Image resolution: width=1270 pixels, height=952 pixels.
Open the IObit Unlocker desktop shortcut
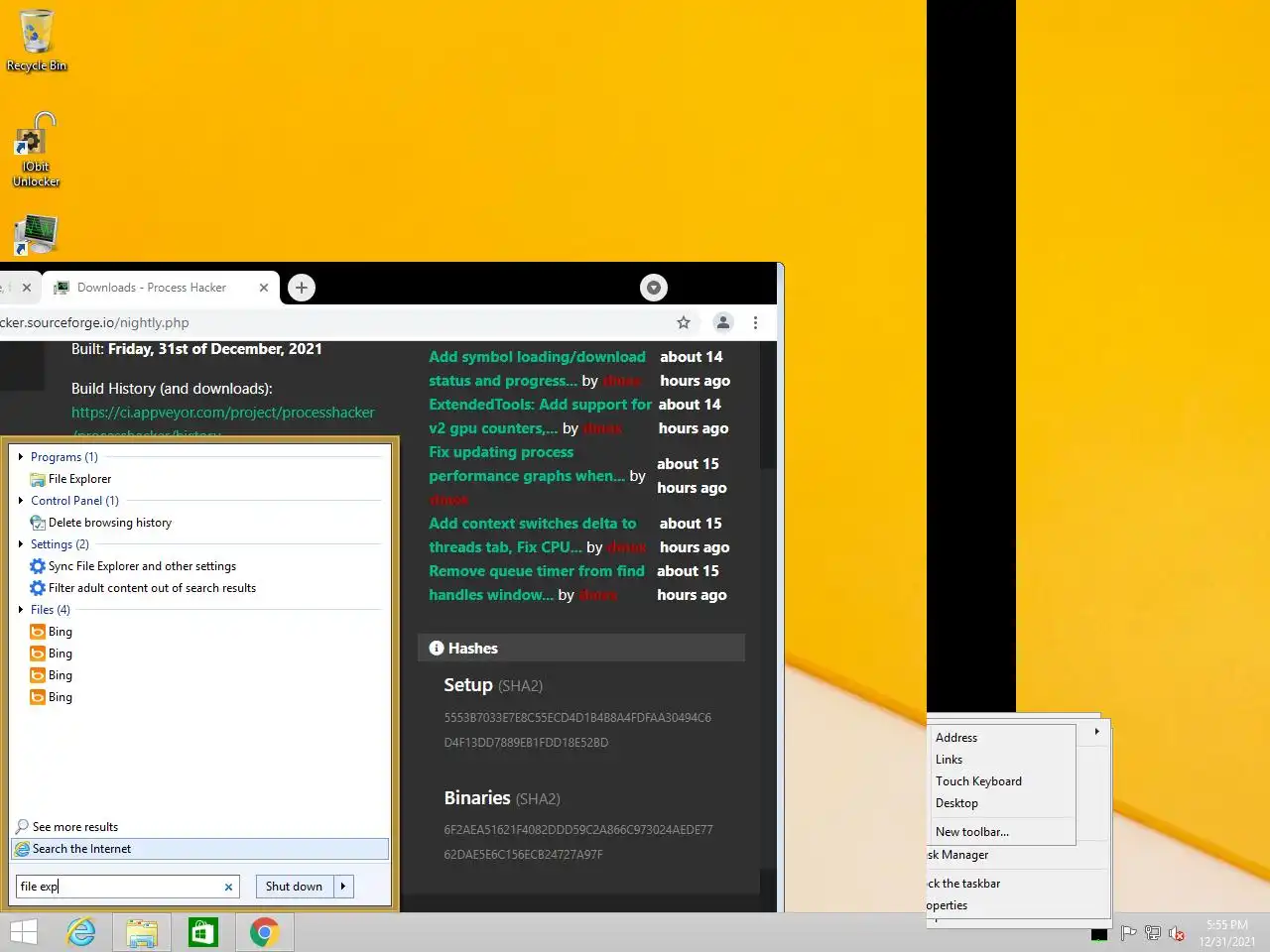click(37, 150)
